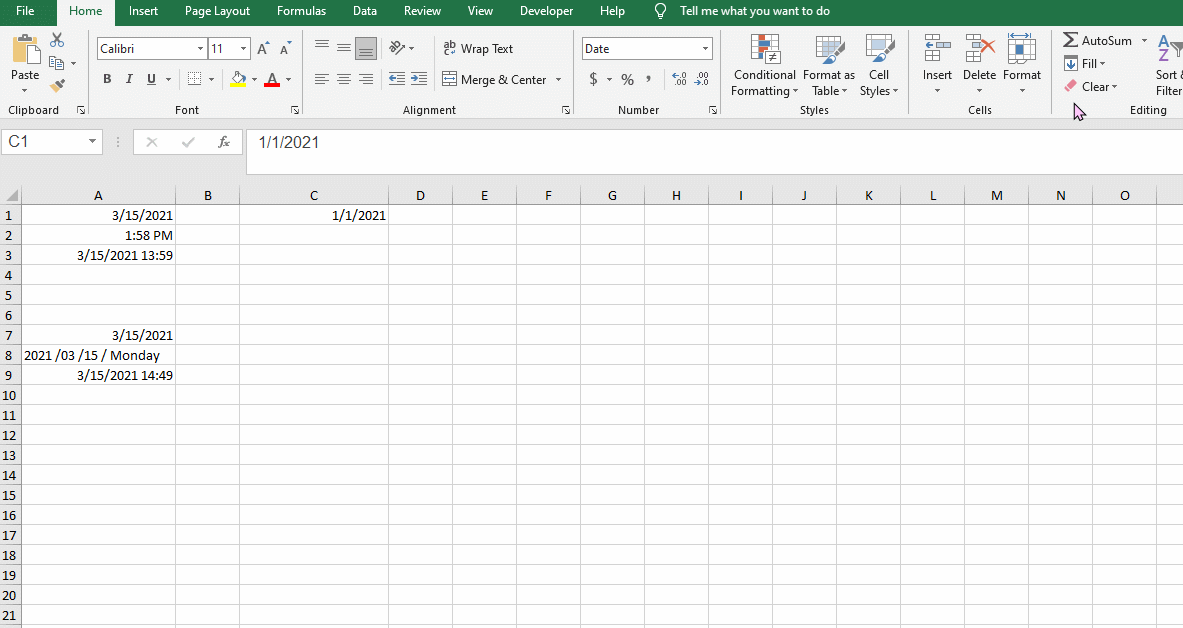Apply Merge & Center
Image resolution: width=1183 pixels, height=628 pixels.
[495, 79]
